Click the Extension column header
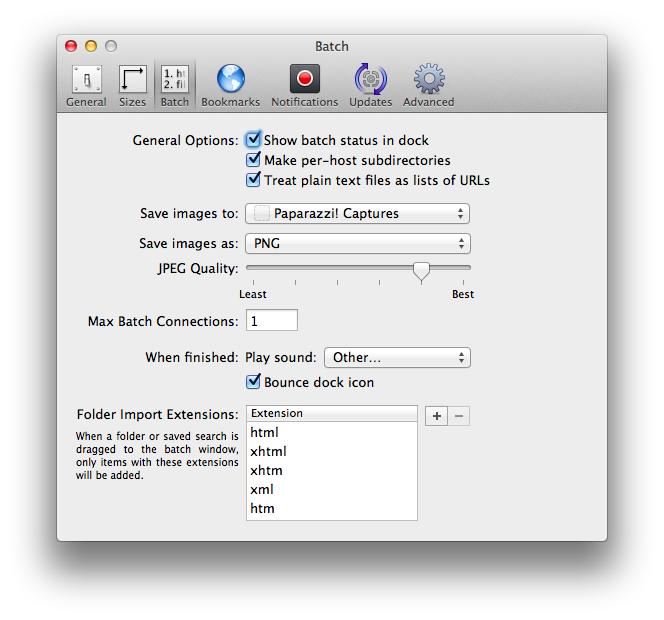The image size is (664, 620). (332, 413)
